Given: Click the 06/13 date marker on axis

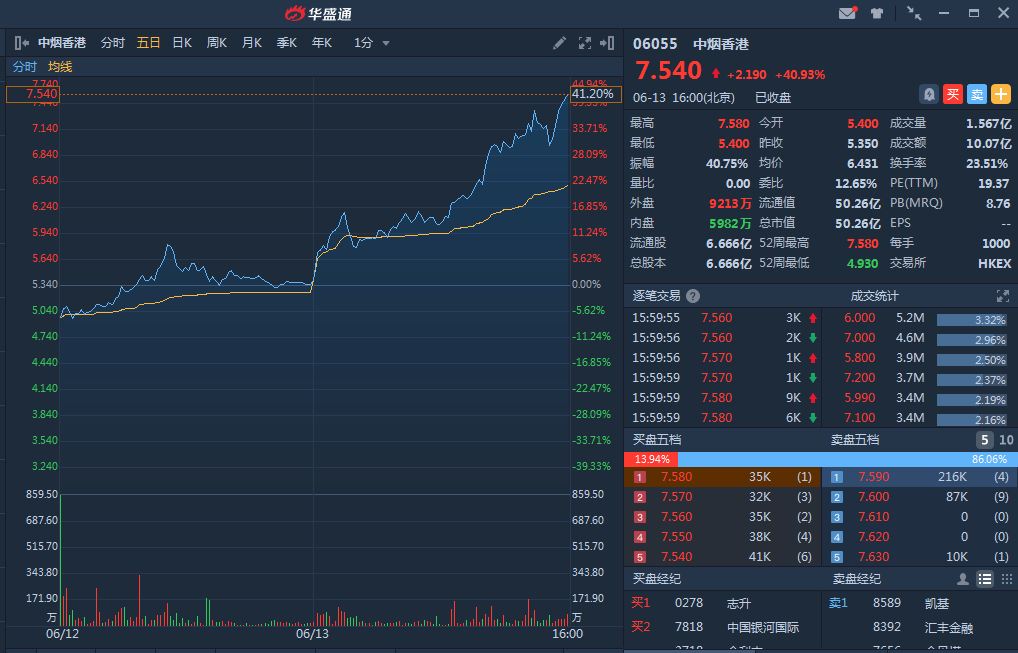Looking at the screenshot, I should coord(312,634).
